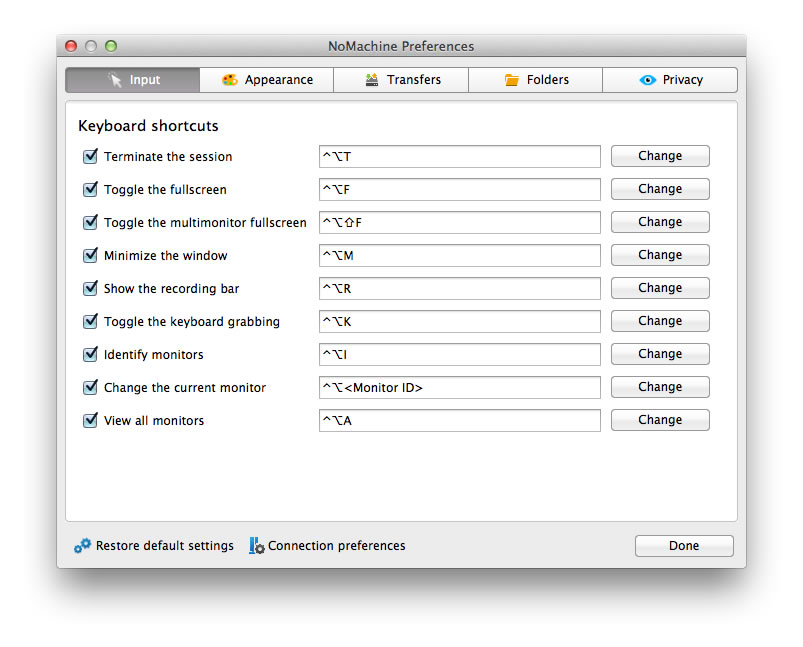Select the Toggle the fullscreen shortcut field
803x647 pixels.
click(459, 190)
